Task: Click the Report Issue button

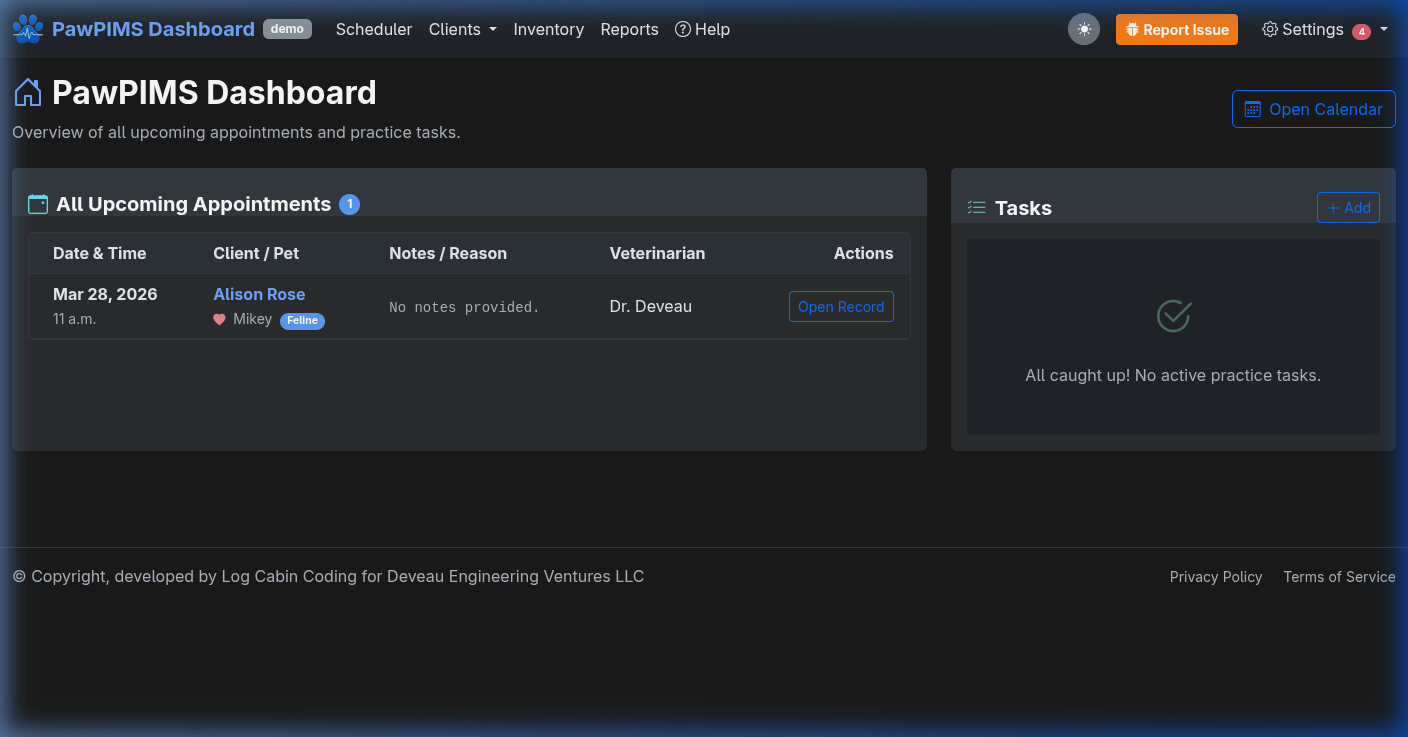Action: coord(1177,30)
